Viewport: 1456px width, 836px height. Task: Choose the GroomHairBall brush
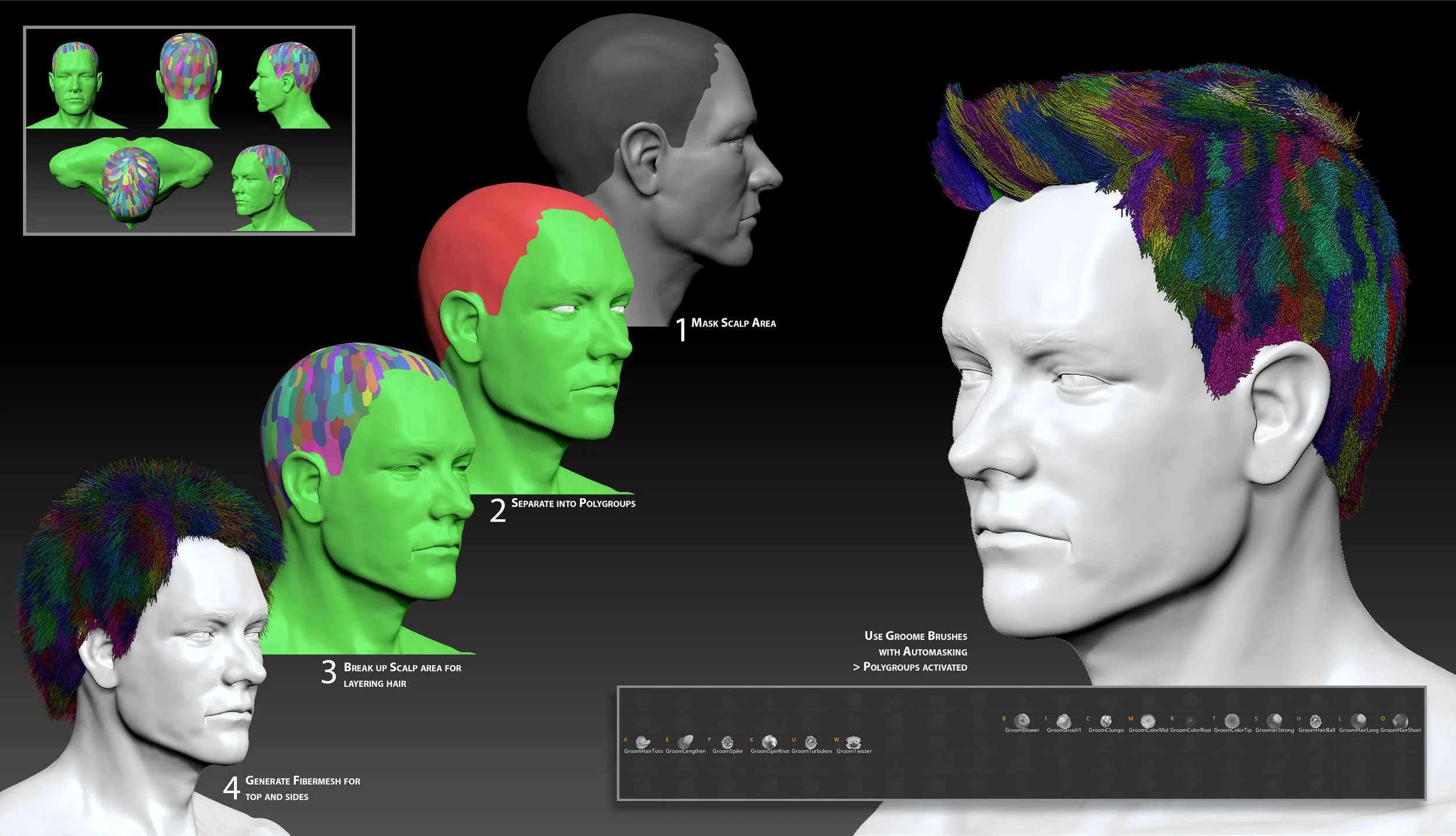1316,721
